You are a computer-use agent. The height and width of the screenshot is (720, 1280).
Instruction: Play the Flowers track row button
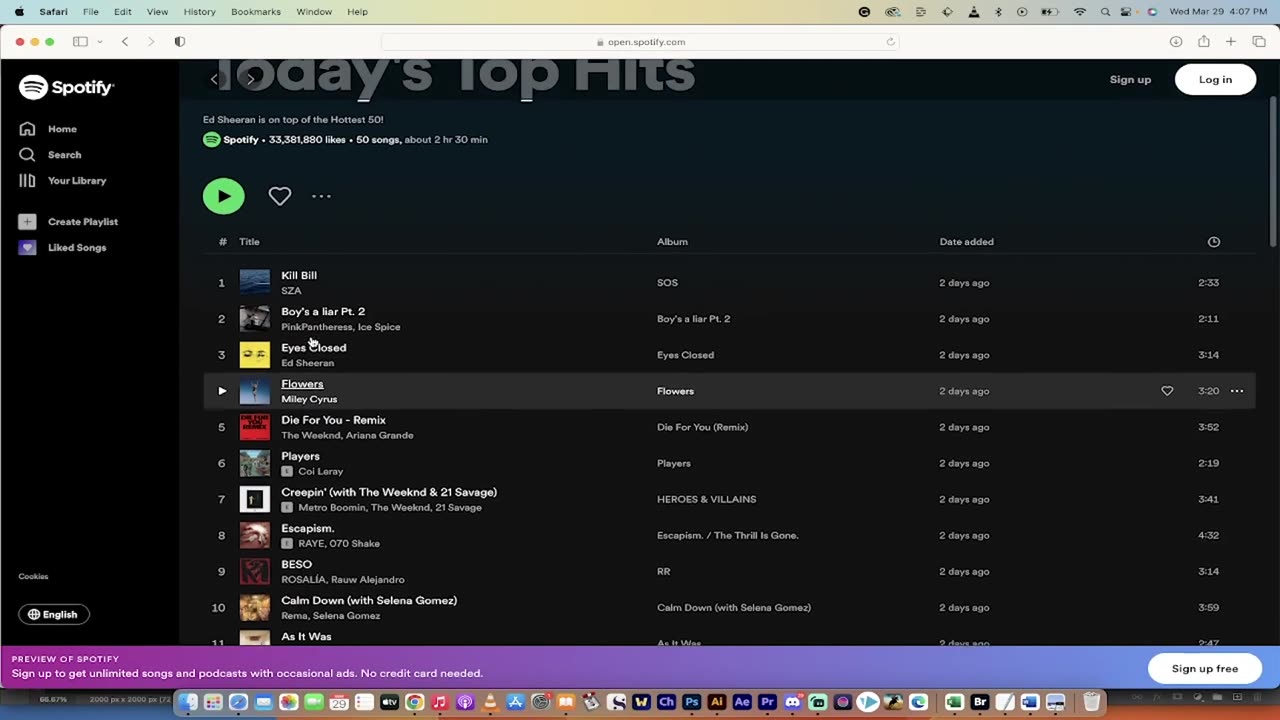point(222,391)
